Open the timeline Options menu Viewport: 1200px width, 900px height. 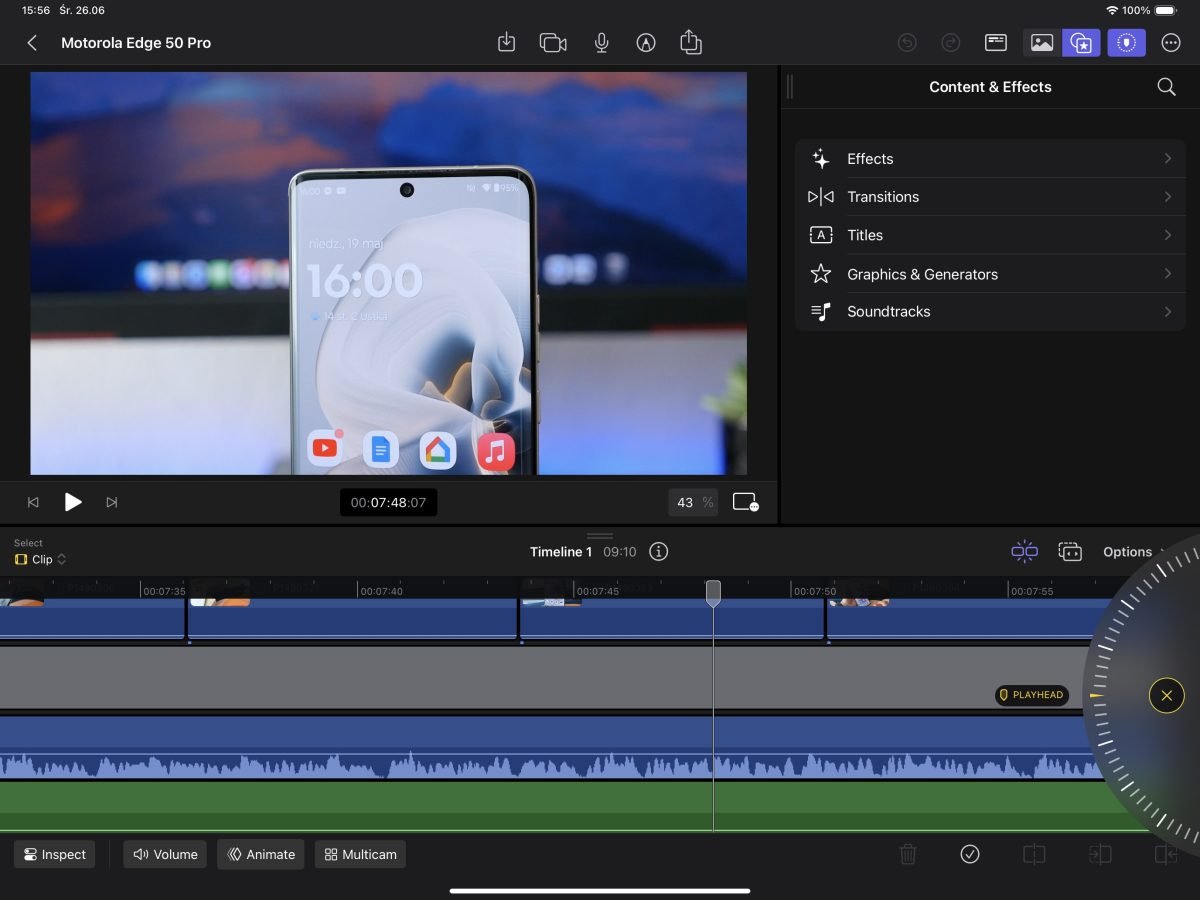coord(1133,552)
